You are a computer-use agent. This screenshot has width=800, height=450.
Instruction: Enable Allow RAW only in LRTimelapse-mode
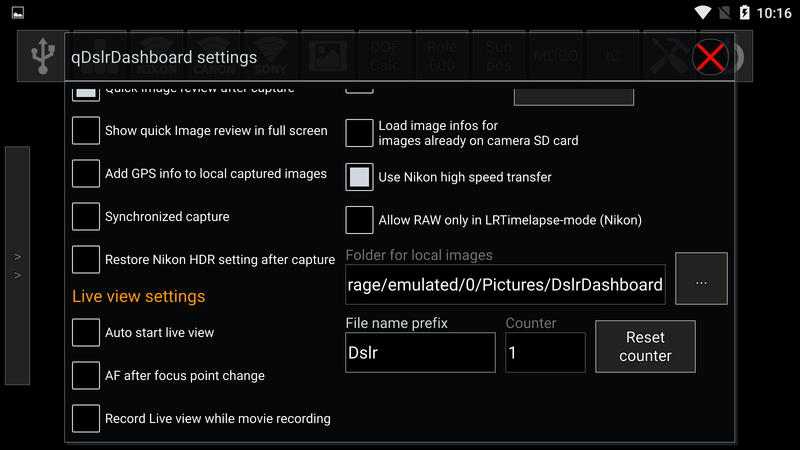359,220
